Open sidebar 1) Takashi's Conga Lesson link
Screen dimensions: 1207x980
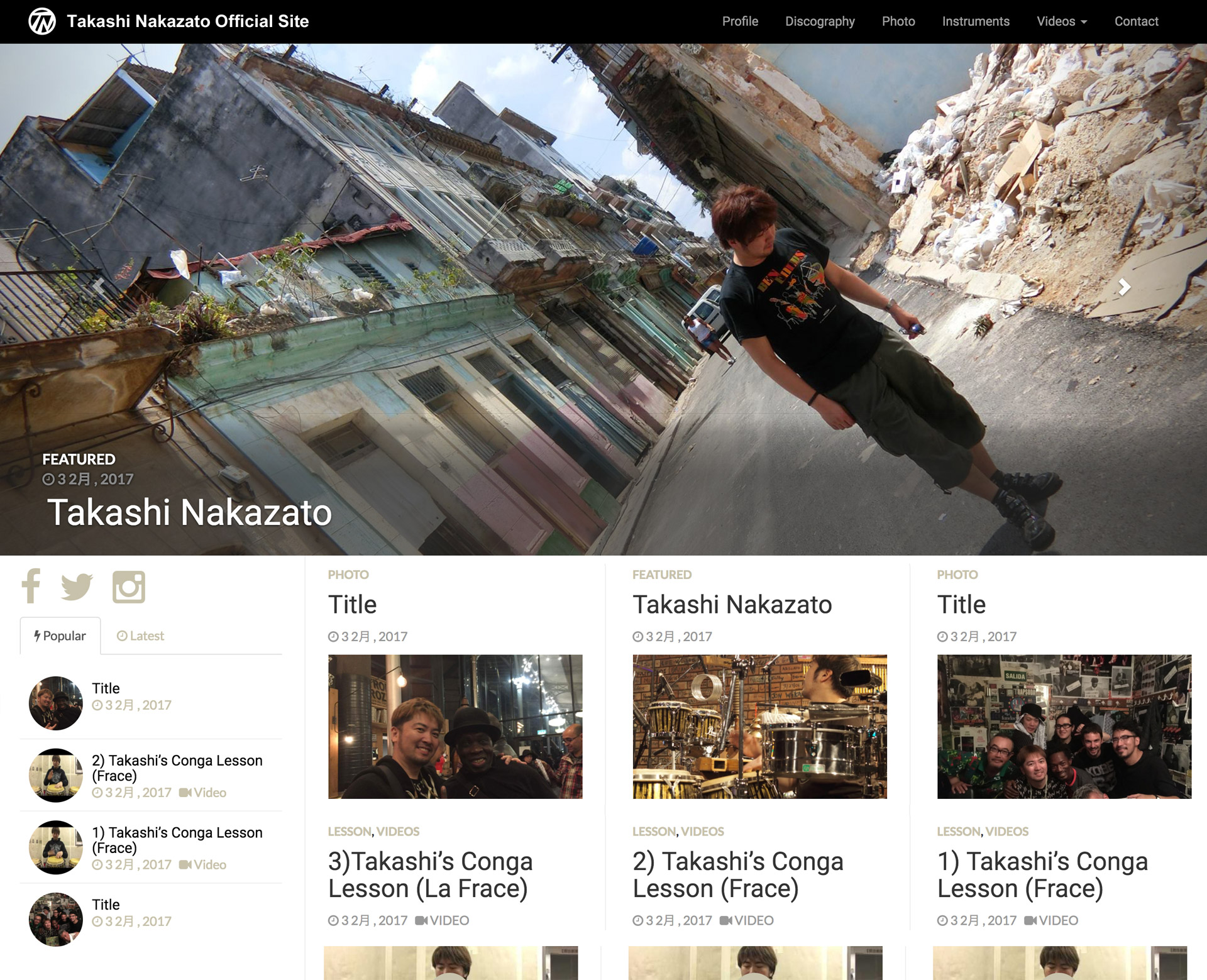click(177, 840)
